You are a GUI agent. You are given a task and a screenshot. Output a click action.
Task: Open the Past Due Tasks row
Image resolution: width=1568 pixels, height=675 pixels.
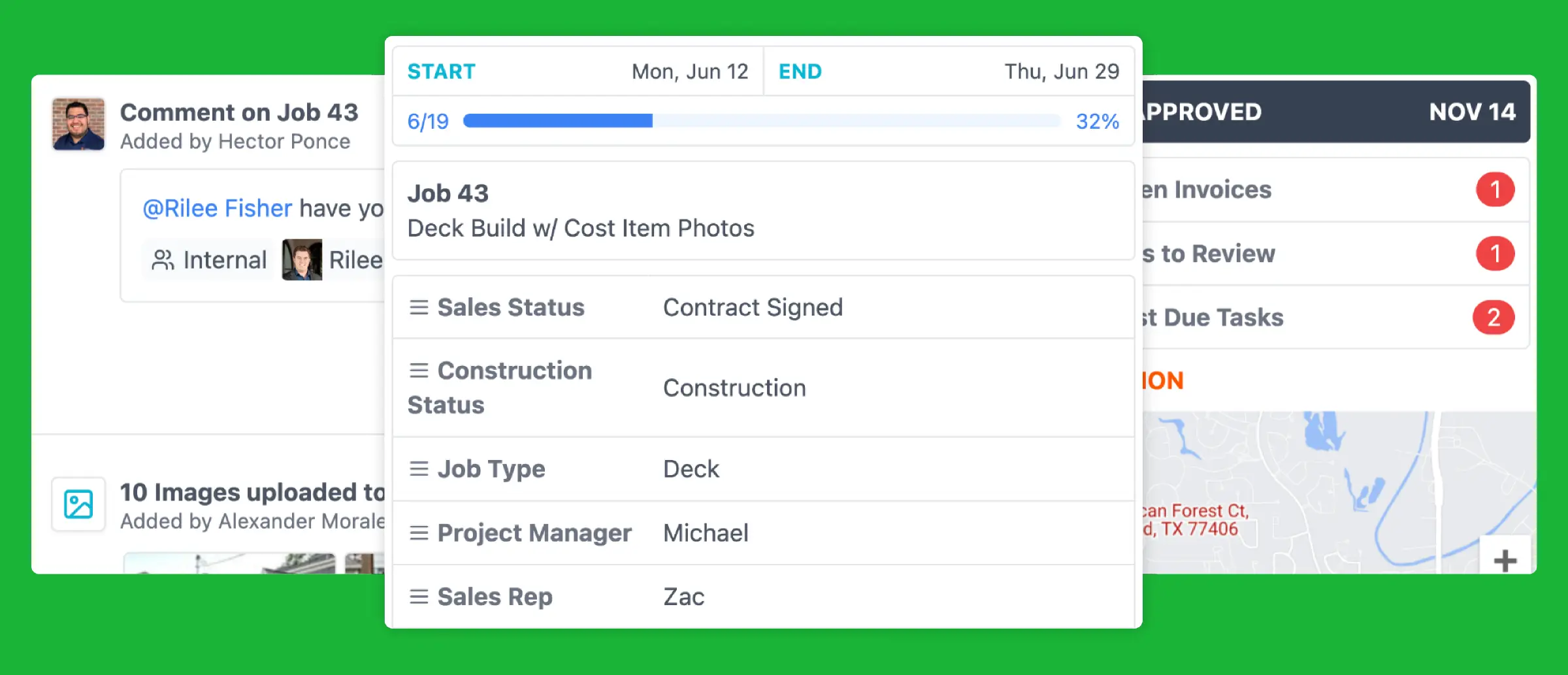pyautogui.click(x=1333, y=318)
